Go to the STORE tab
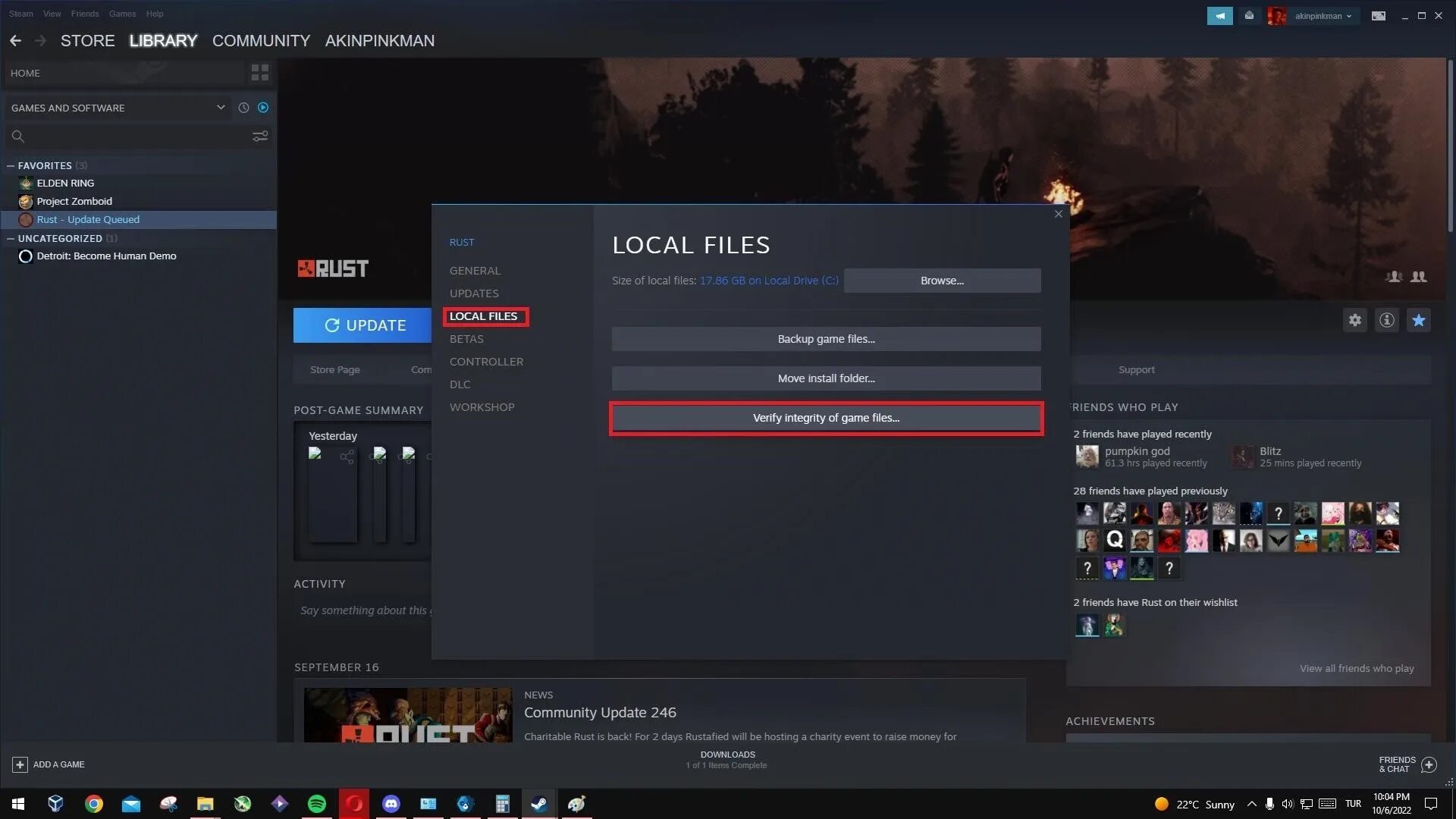This screenshot has width=1456, height=819. coord(88,41)
